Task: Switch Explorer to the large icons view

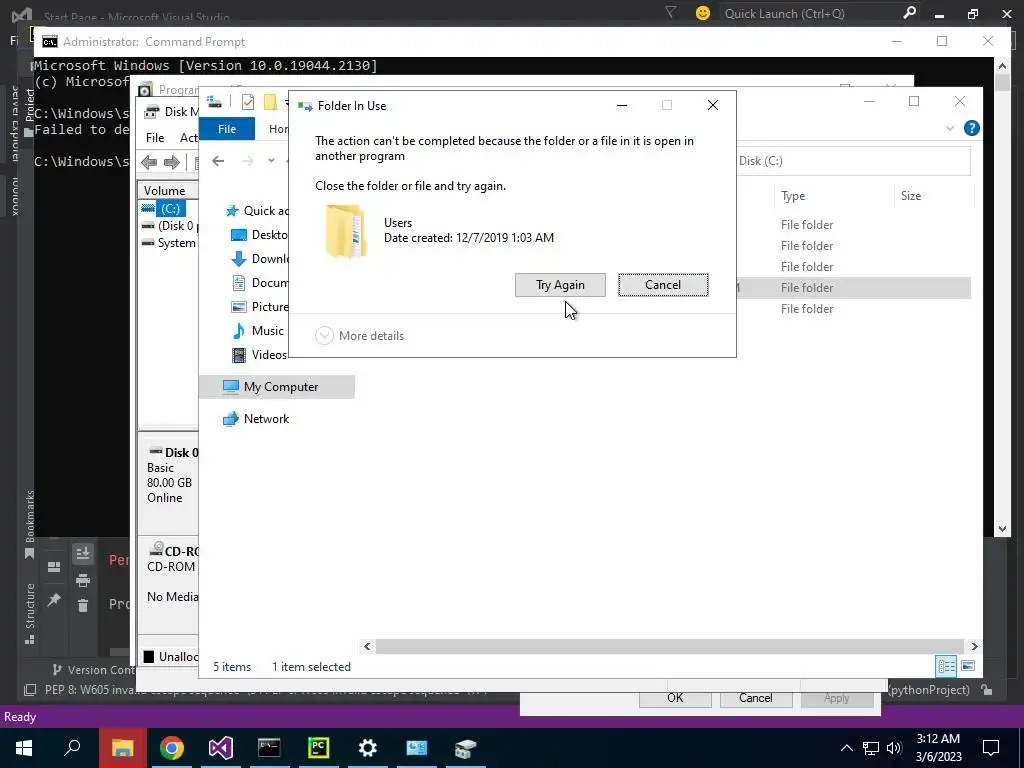Action: coord(968,666)
